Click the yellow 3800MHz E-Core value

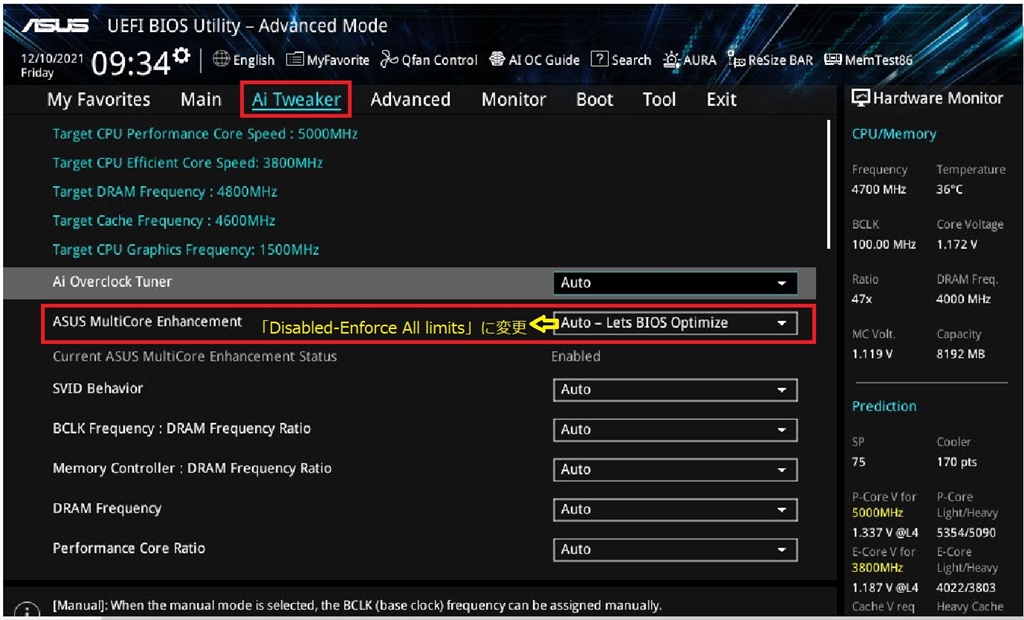coord(878,568)
